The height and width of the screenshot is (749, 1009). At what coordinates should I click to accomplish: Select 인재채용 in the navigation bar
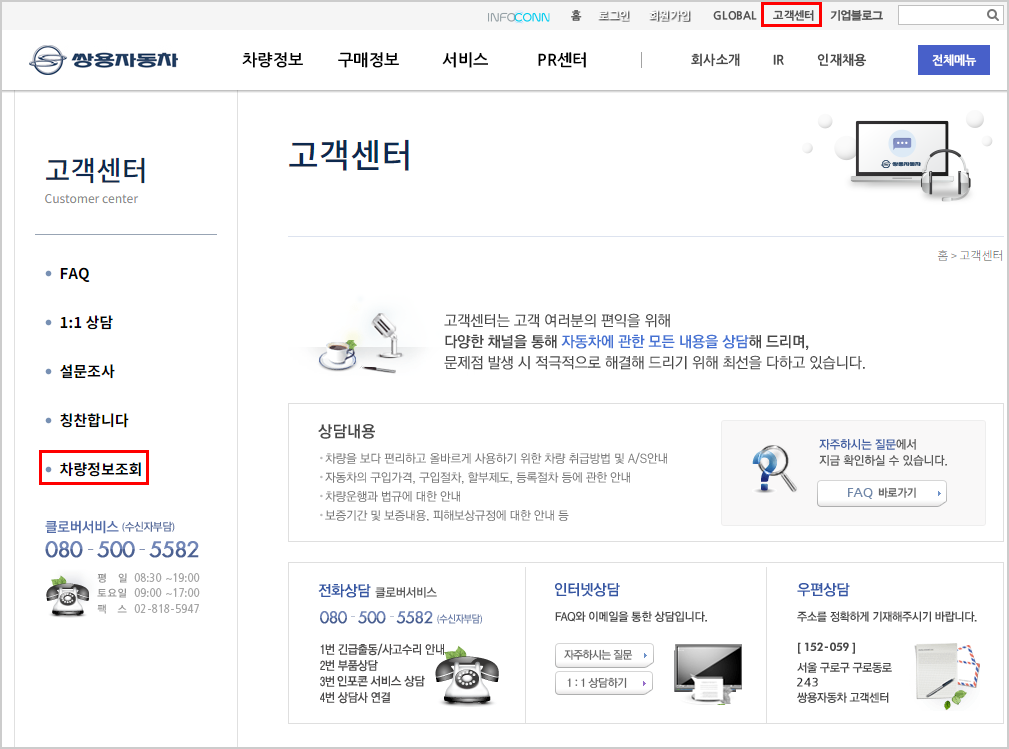[x=842, y=60]
